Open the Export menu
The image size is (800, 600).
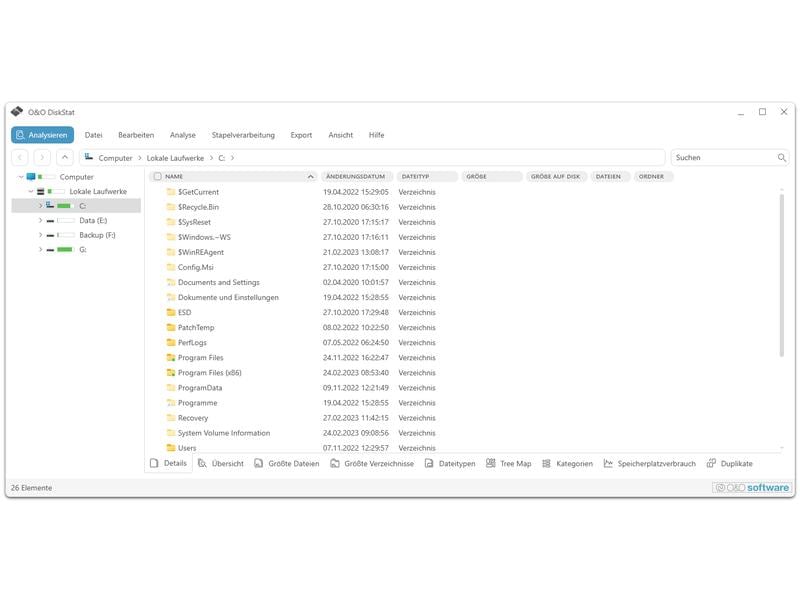pyautogui.click(x=301, y=135)
